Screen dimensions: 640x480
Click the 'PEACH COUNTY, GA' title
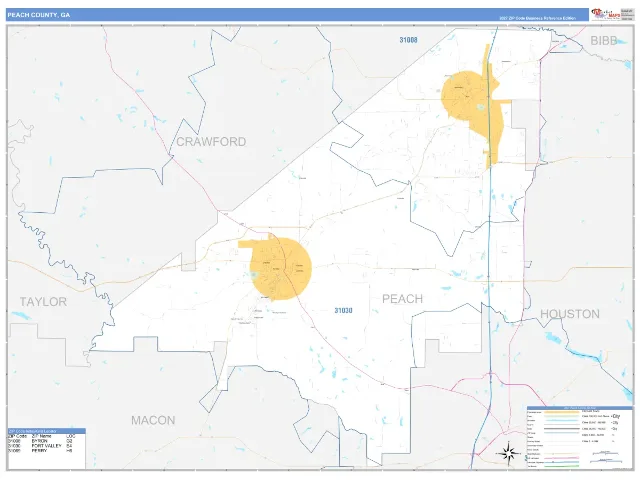coord(39,15)
